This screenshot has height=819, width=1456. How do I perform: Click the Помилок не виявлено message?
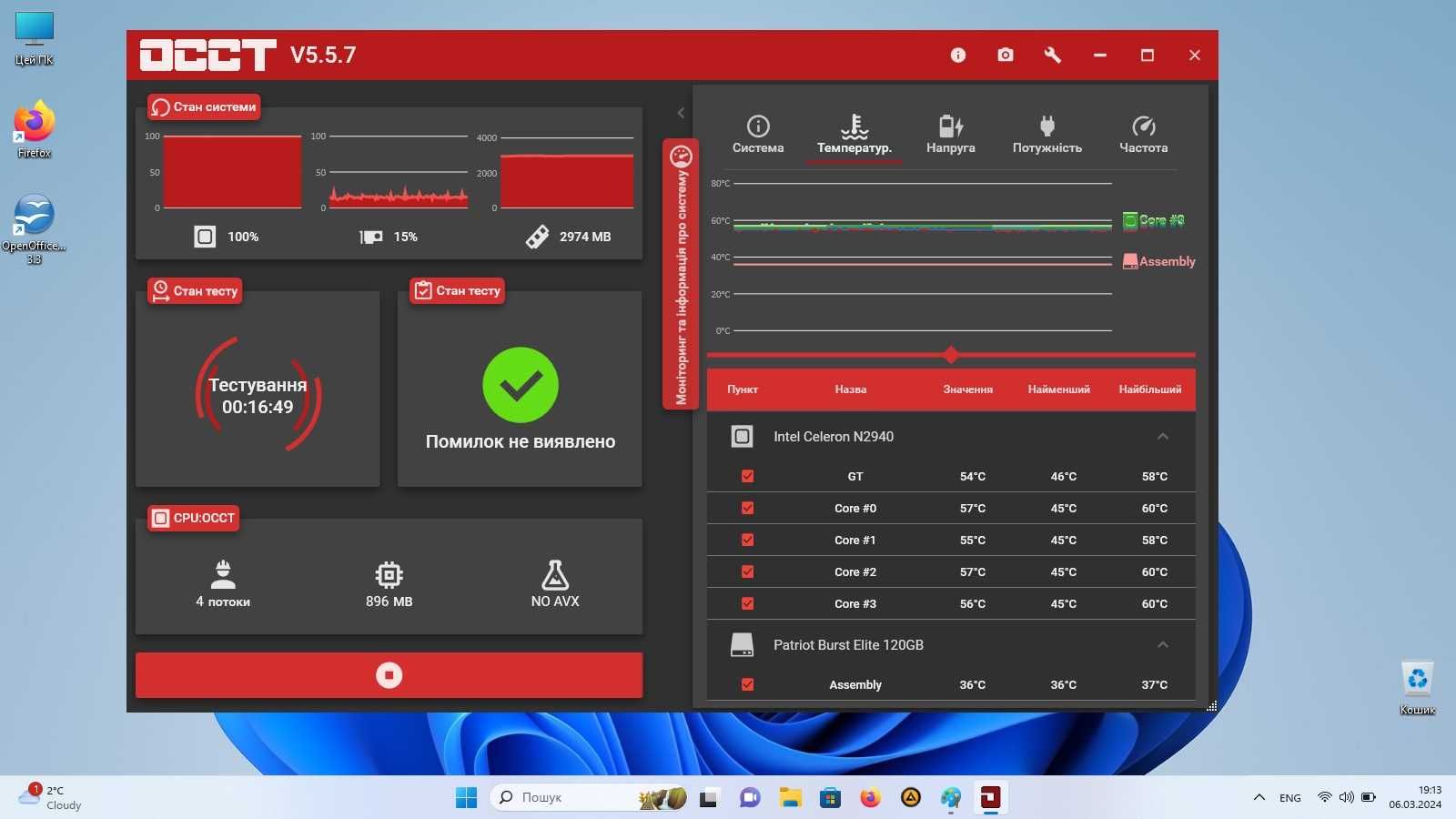coord(521,441)
